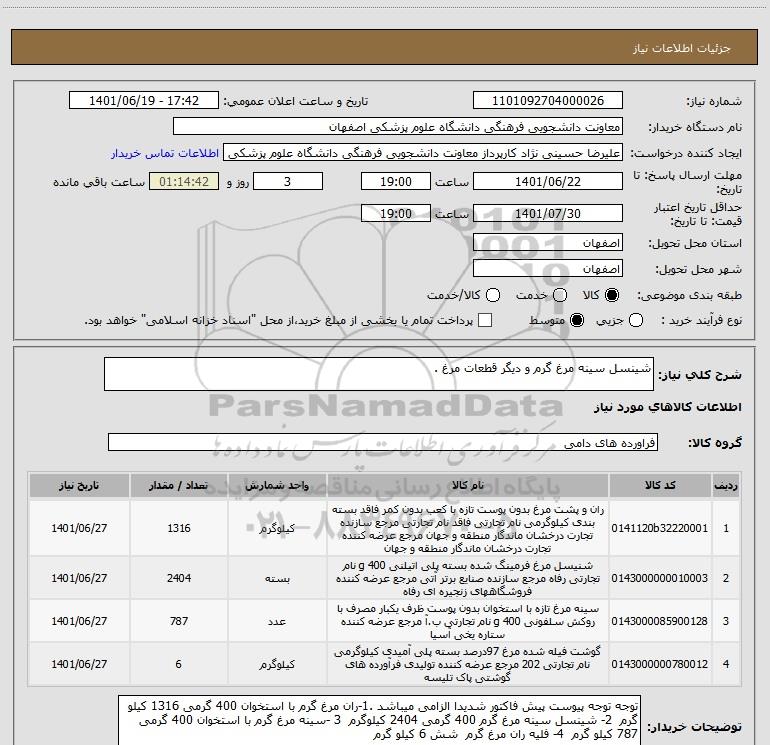This screenshot has width=770, height=745.
Task: Click quantity cell 2404
Action: (x=179, y=578)
